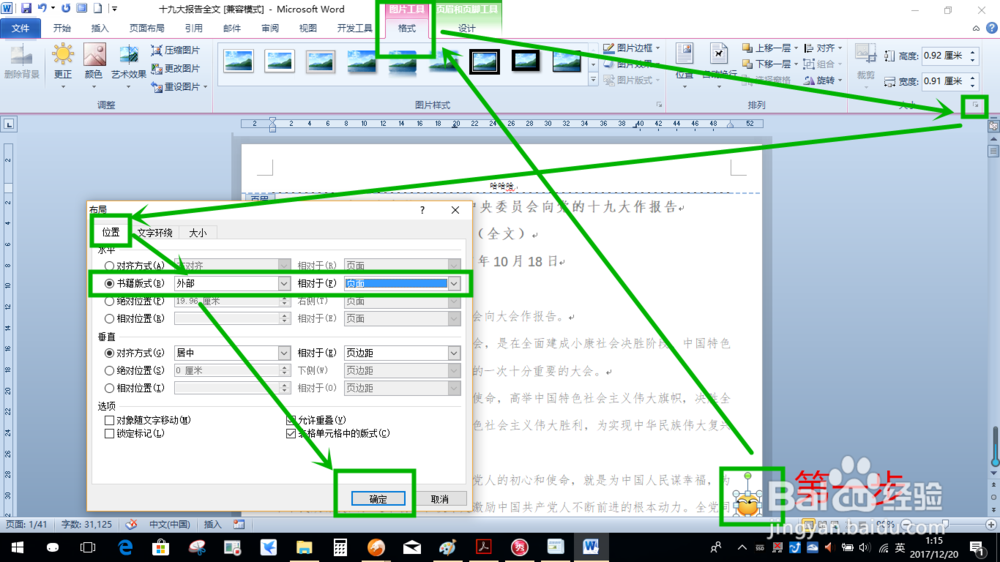1000x562 pixels.
Task: Open File Explorer from the taskbar
Action: click(x=304, y=547)
